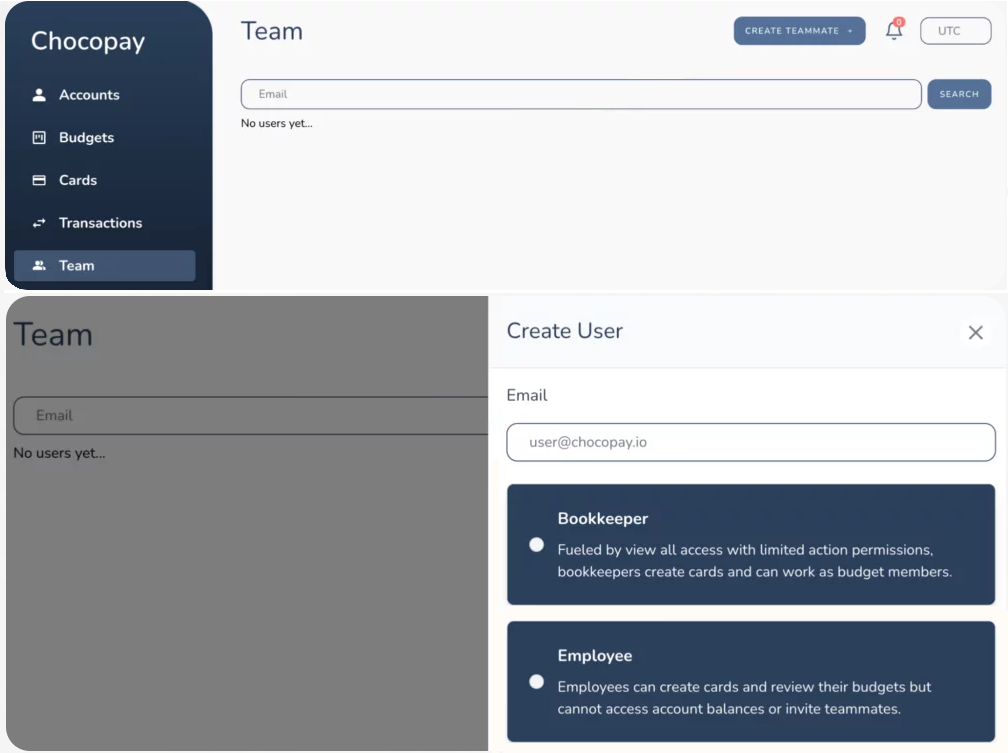
Task: Focus the user@chocopay.io email field
Action: (750, 442)
